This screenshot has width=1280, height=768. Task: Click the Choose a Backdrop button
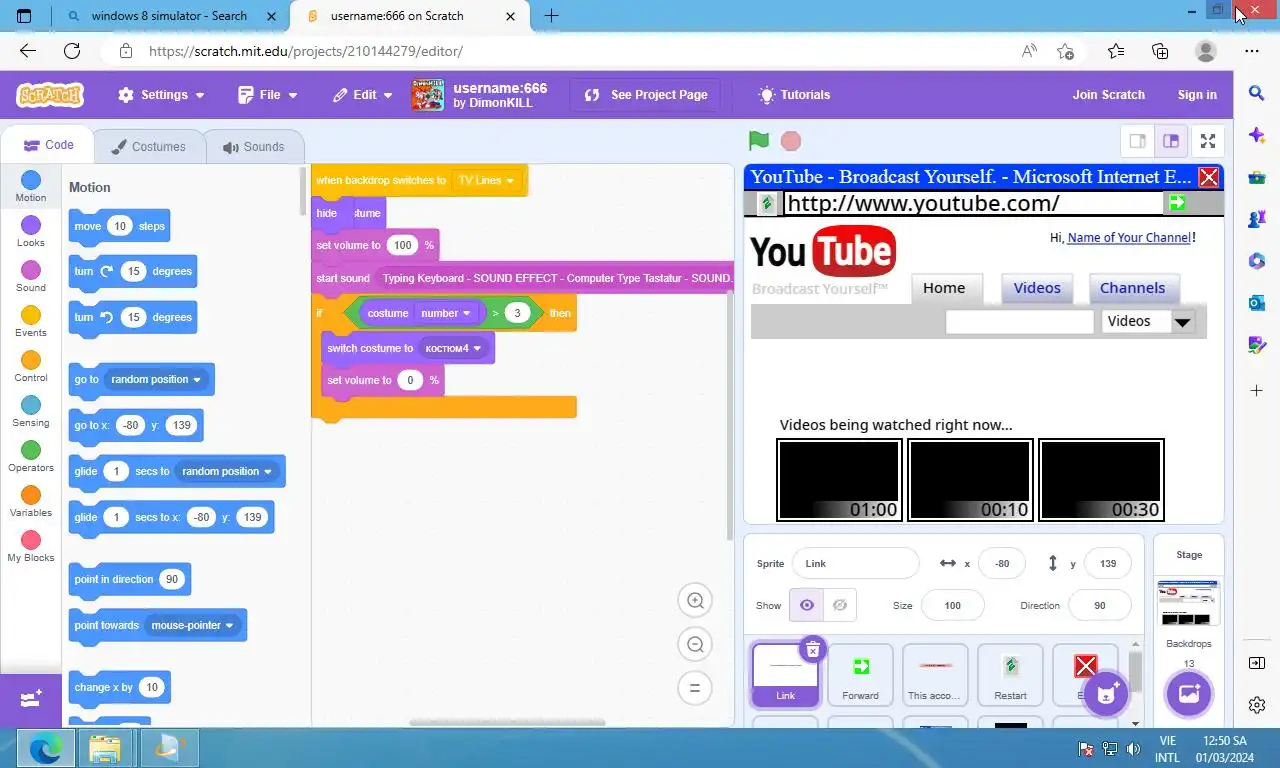coord(1189,692)
